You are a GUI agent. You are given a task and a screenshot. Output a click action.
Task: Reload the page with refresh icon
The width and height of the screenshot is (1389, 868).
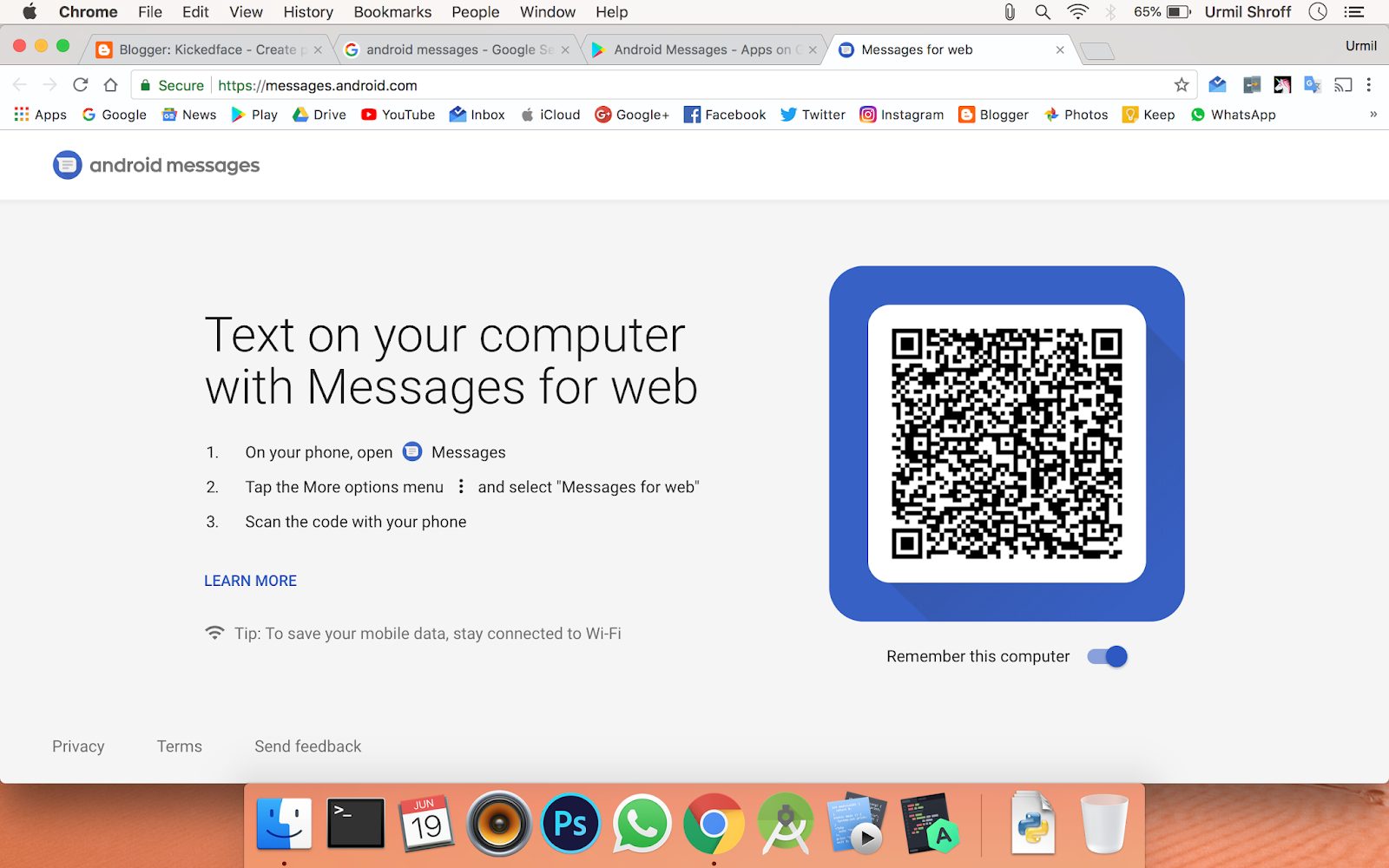(81, 85)
